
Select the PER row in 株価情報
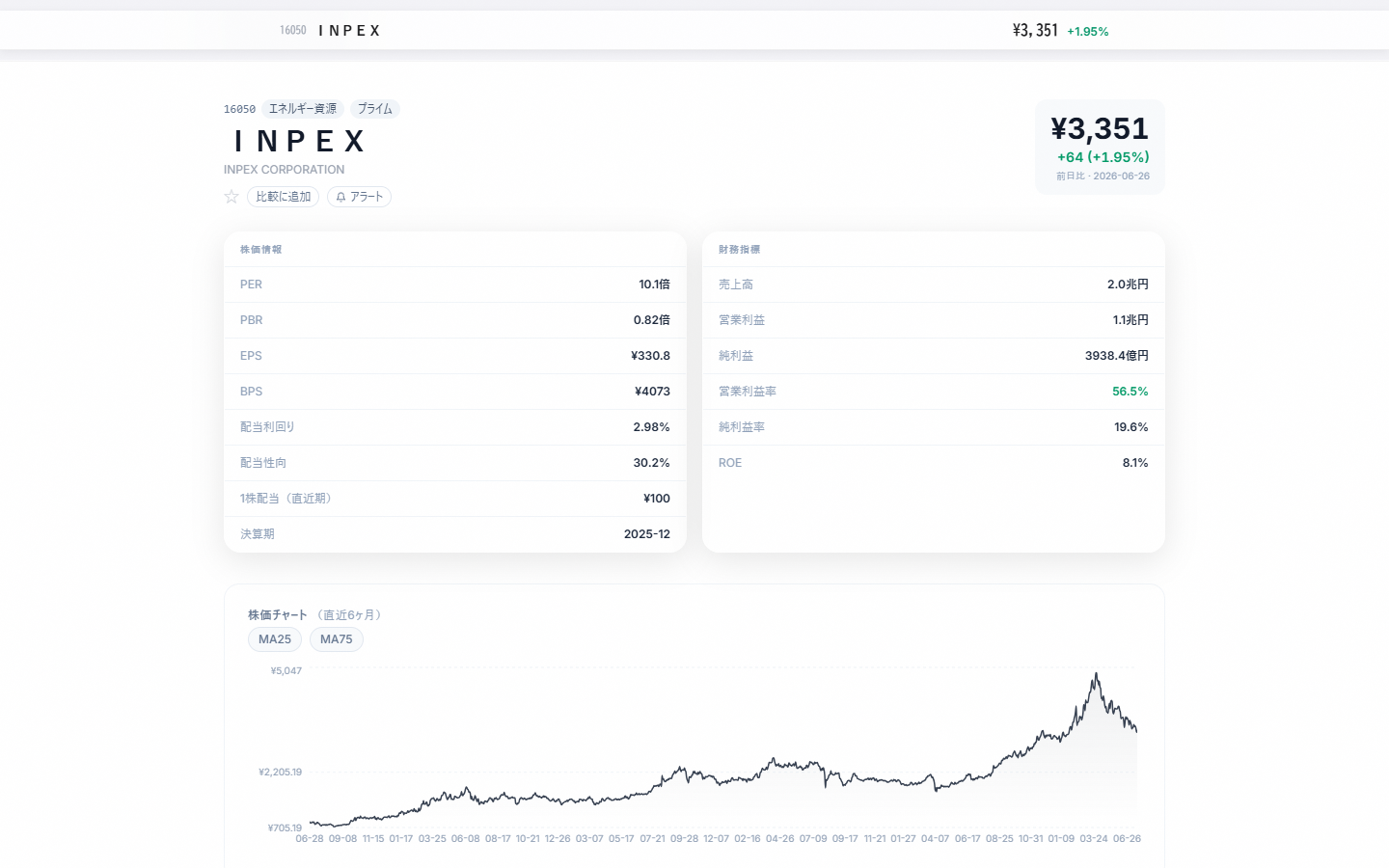coord(455,285)
